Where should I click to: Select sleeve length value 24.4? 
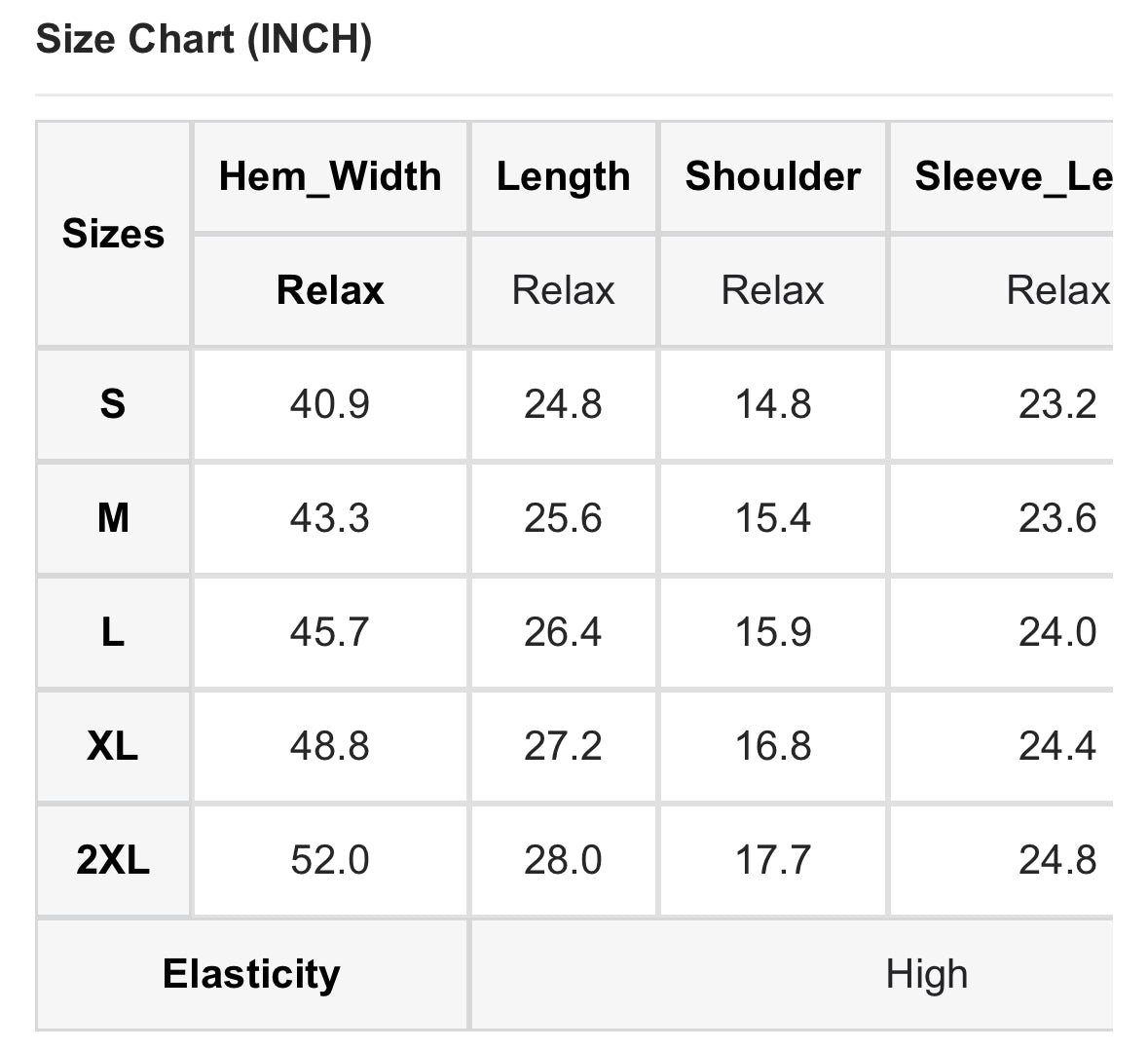pos(1057,746)
